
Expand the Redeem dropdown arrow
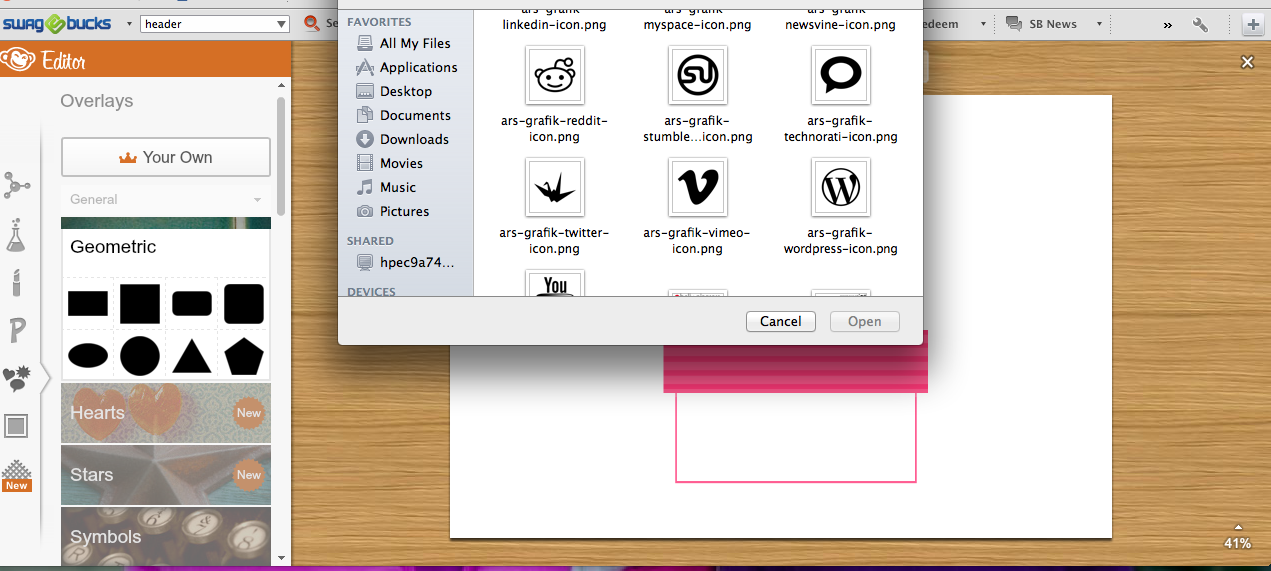pyautogui.click(x=984, y=24)
